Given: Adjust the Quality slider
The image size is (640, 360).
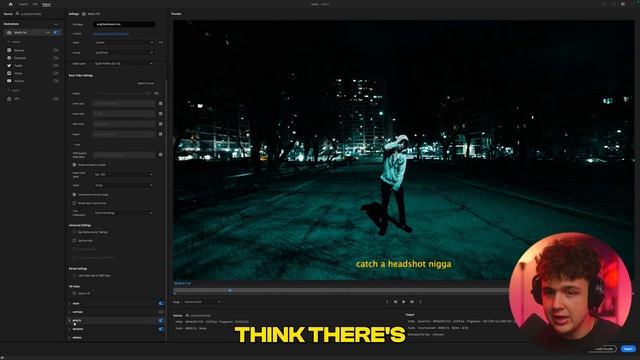Looking at the screenshot, I should click(x=122, y=93).
